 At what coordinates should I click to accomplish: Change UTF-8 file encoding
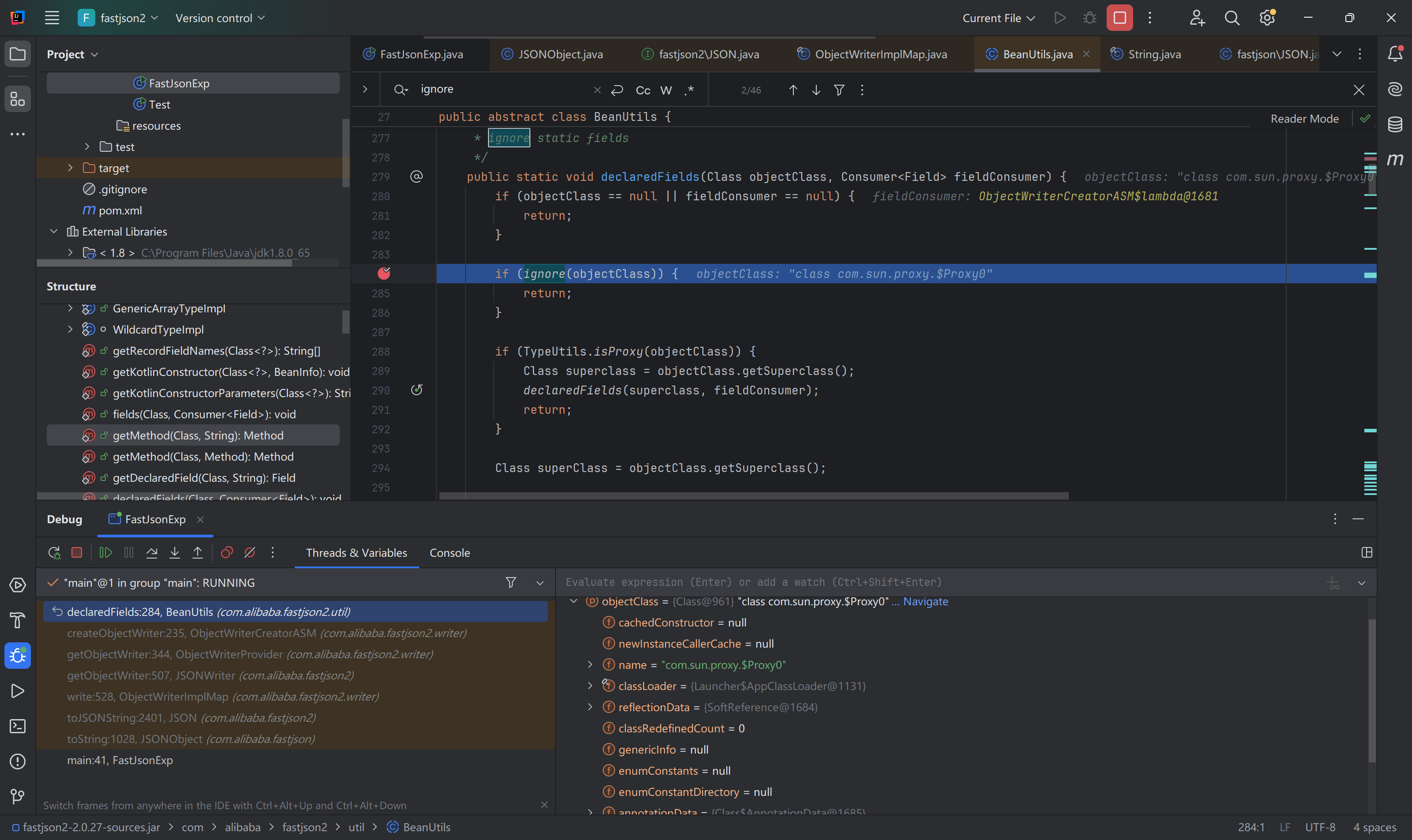1320,828
